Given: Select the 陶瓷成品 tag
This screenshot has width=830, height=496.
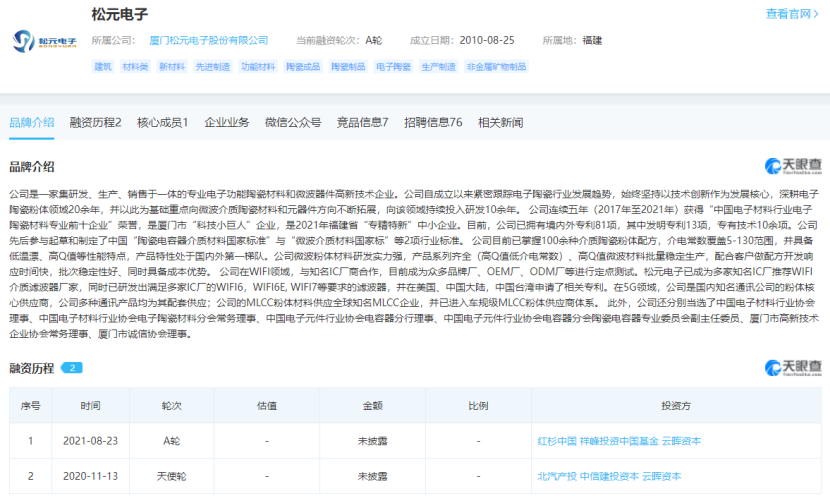Looking at the screenshot, I should click(x=303, y=67).
